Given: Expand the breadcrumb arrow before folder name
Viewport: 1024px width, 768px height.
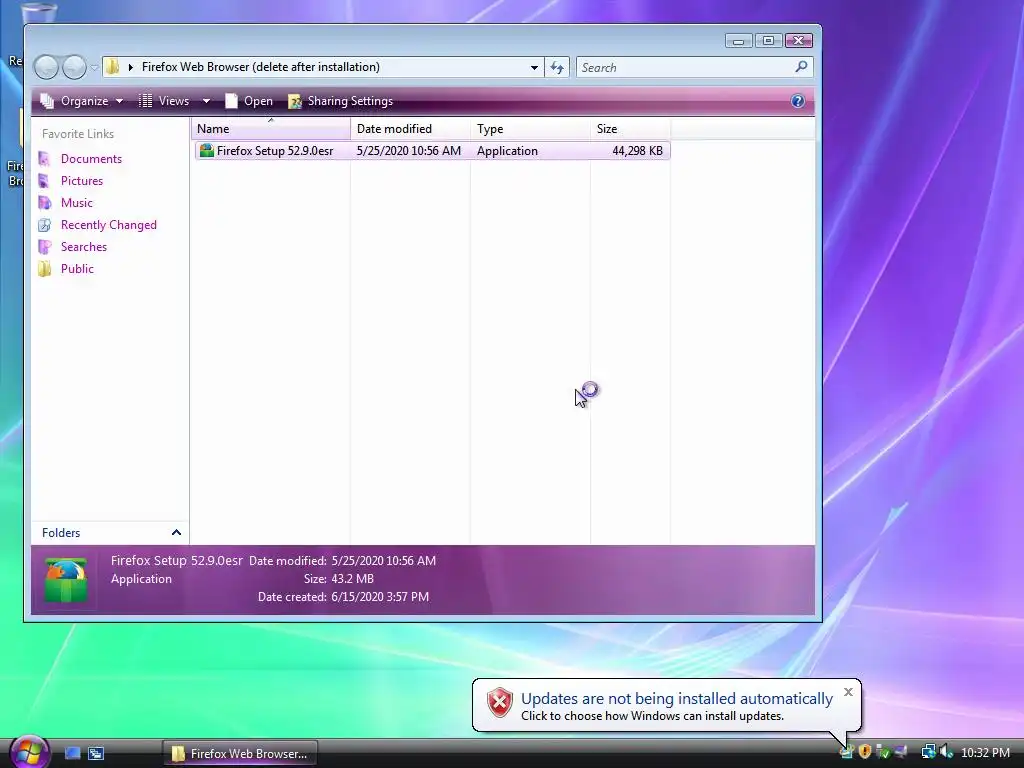Looking at the screenshot, I should (x=131, y=67).
